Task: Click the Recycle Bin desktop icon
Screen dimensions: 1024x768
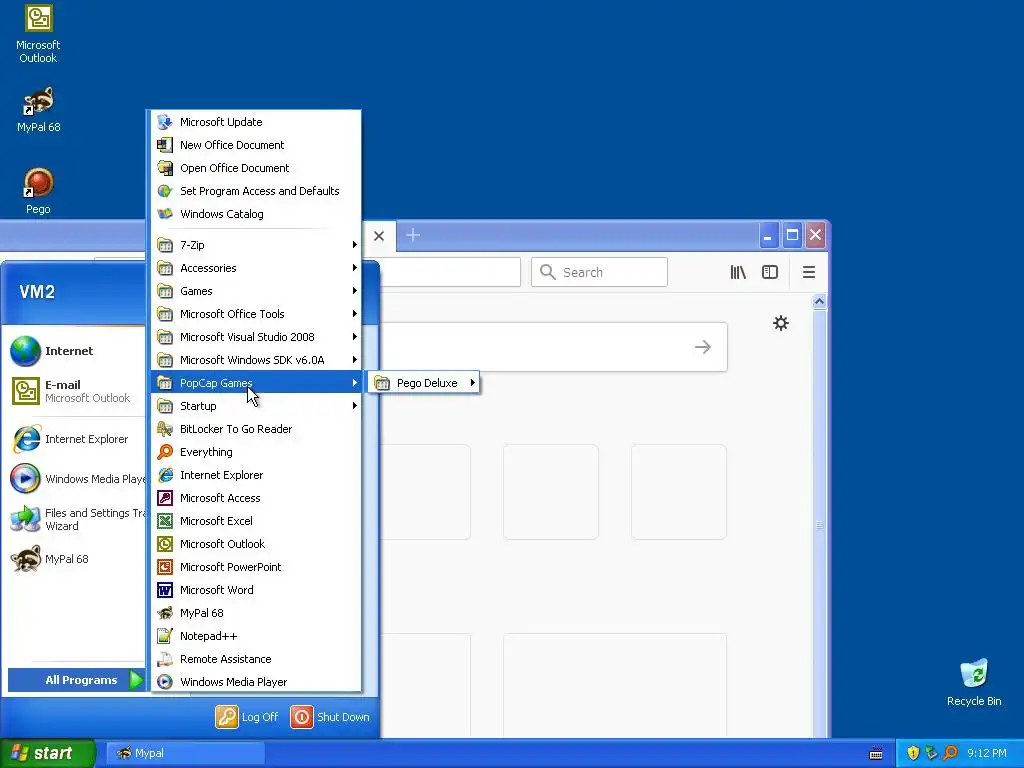Action: point(974,682)
